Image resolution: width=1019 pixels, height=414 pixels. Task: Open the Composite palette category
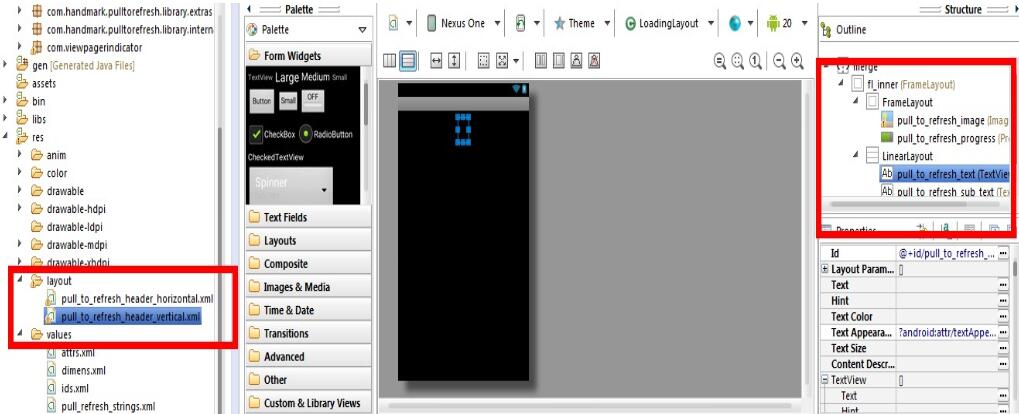pyautogui.click(x=309, y=264)
